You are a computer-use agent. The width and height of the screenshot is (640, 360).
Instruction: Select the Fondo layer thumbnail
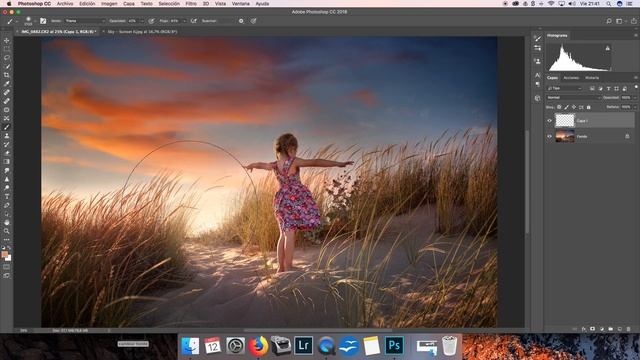click(x=565, y=136)
